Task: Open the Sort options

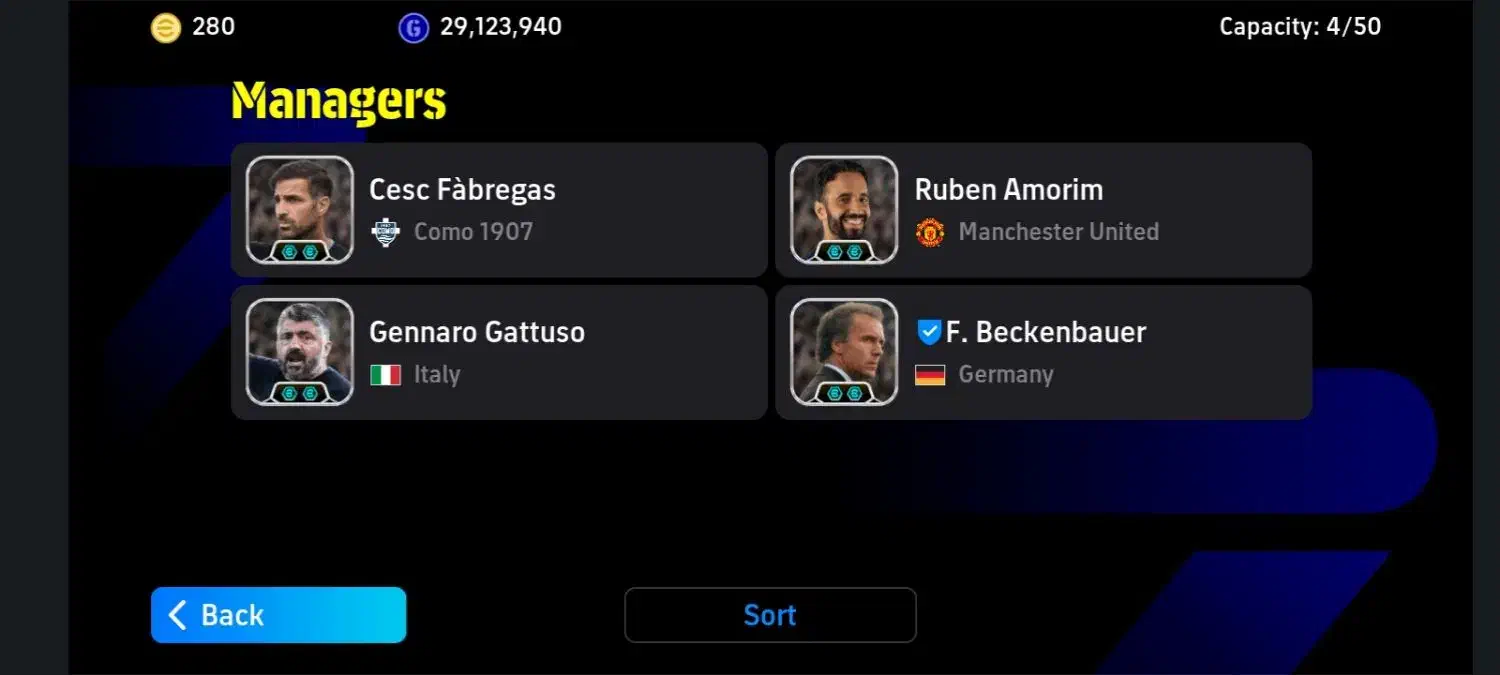Action: click(770, 615)
